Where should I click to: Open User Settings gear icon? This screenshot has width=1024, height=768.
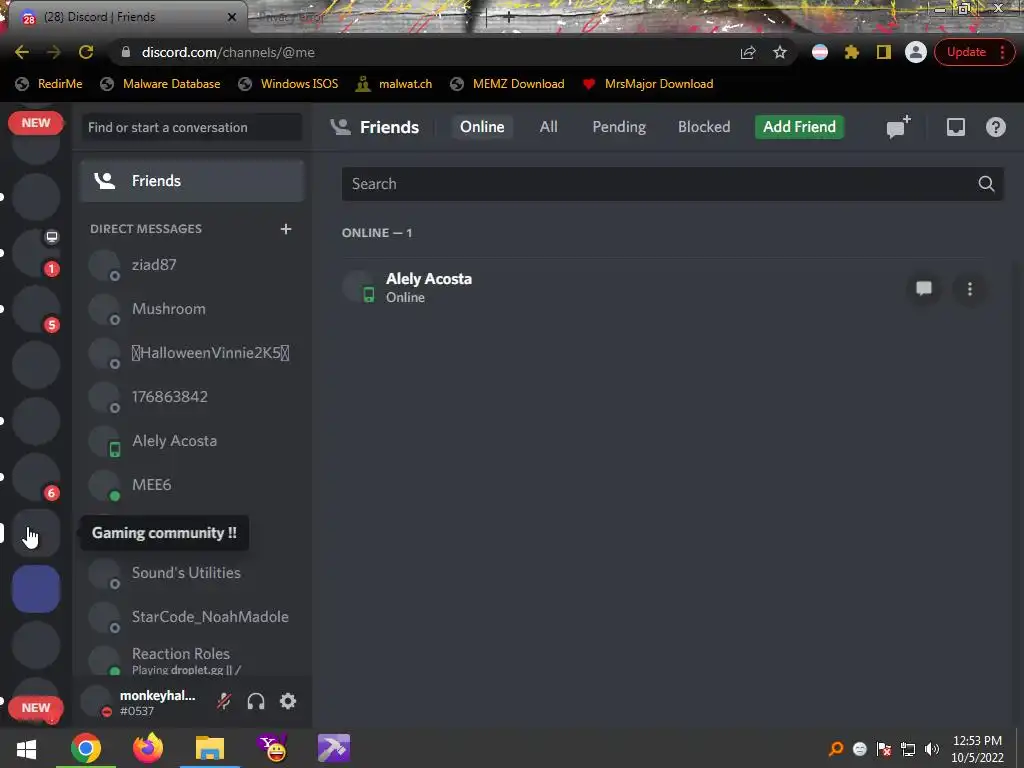[288, 701]
